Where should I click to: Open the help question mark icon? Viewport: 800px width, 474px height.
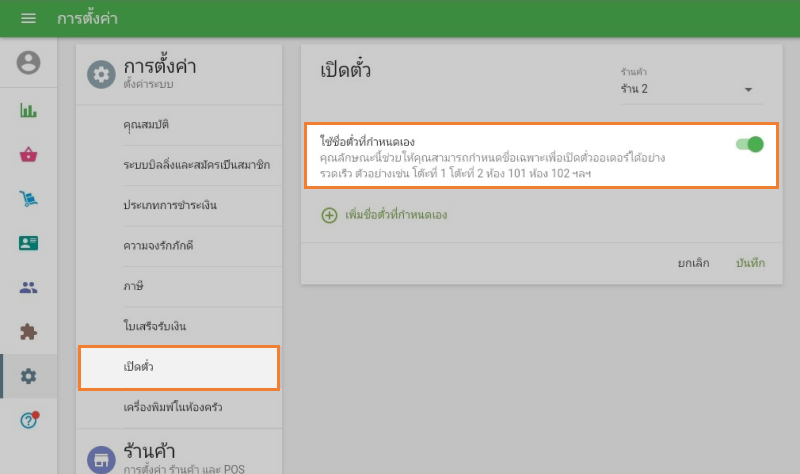pos(29,420)
